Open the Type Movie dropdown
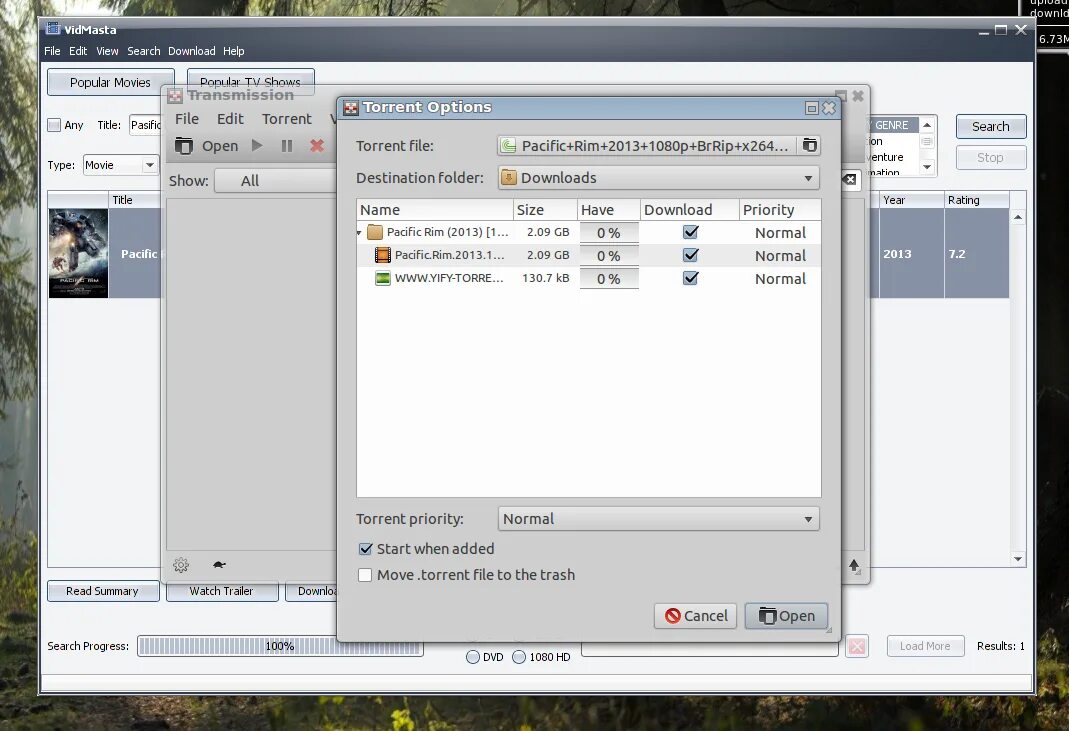Screen dimensions: 1069x731 click(121, 165)
